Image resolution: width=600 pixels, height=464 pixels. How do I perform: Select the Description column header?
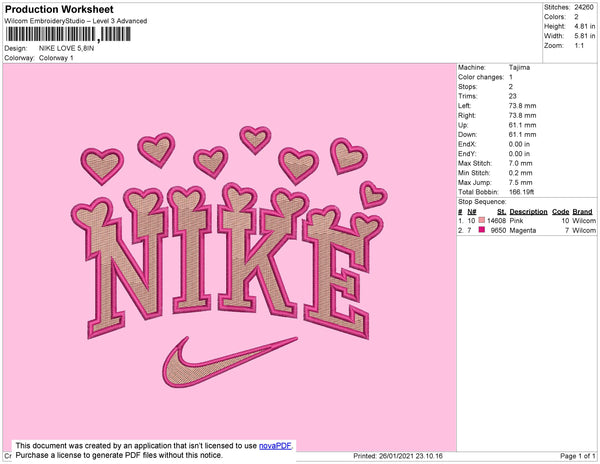tap(527, 212)
